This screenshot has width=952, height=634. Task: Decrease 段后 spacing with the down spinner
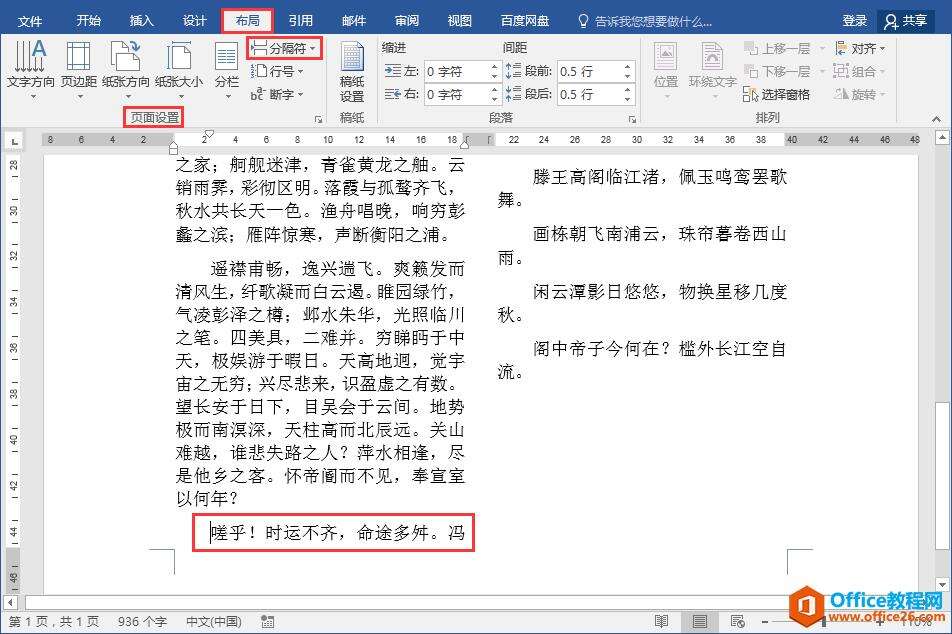pyautogui.click(x=628, y=100)
